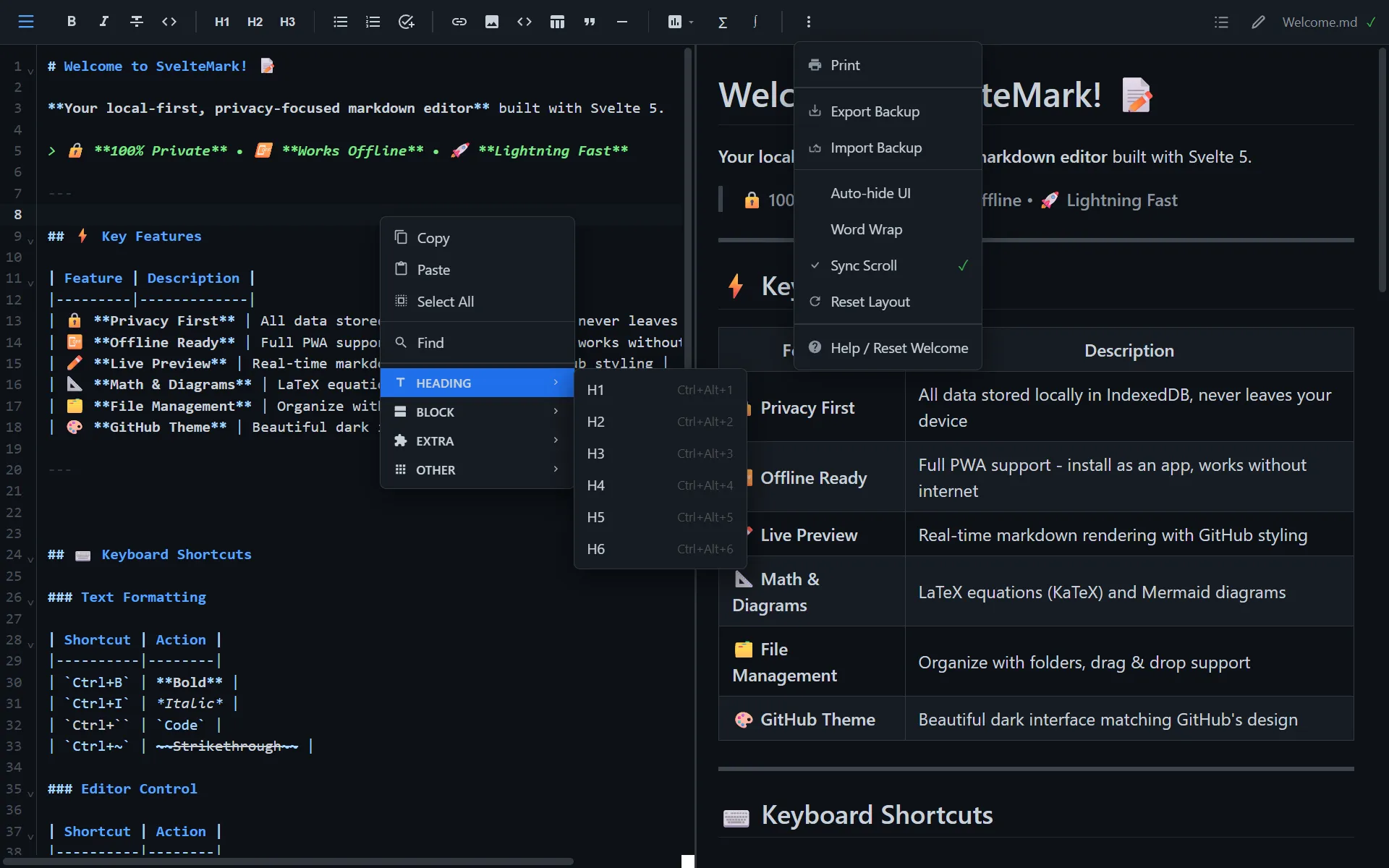Collapse the fold arrow at line 26
This screenshot has width=1389, height=868.
(30, 601)
